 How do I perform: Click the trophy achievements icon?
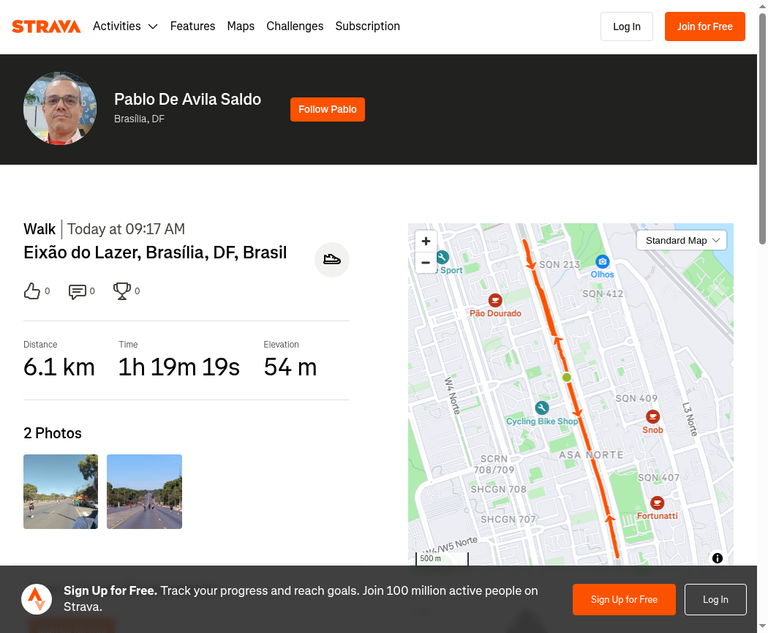[122, 291]
